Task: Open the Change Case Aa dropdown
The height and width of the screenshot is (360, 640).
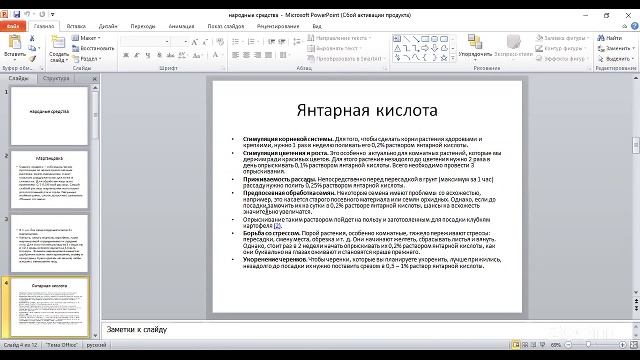Action: [x=197, y=55]
